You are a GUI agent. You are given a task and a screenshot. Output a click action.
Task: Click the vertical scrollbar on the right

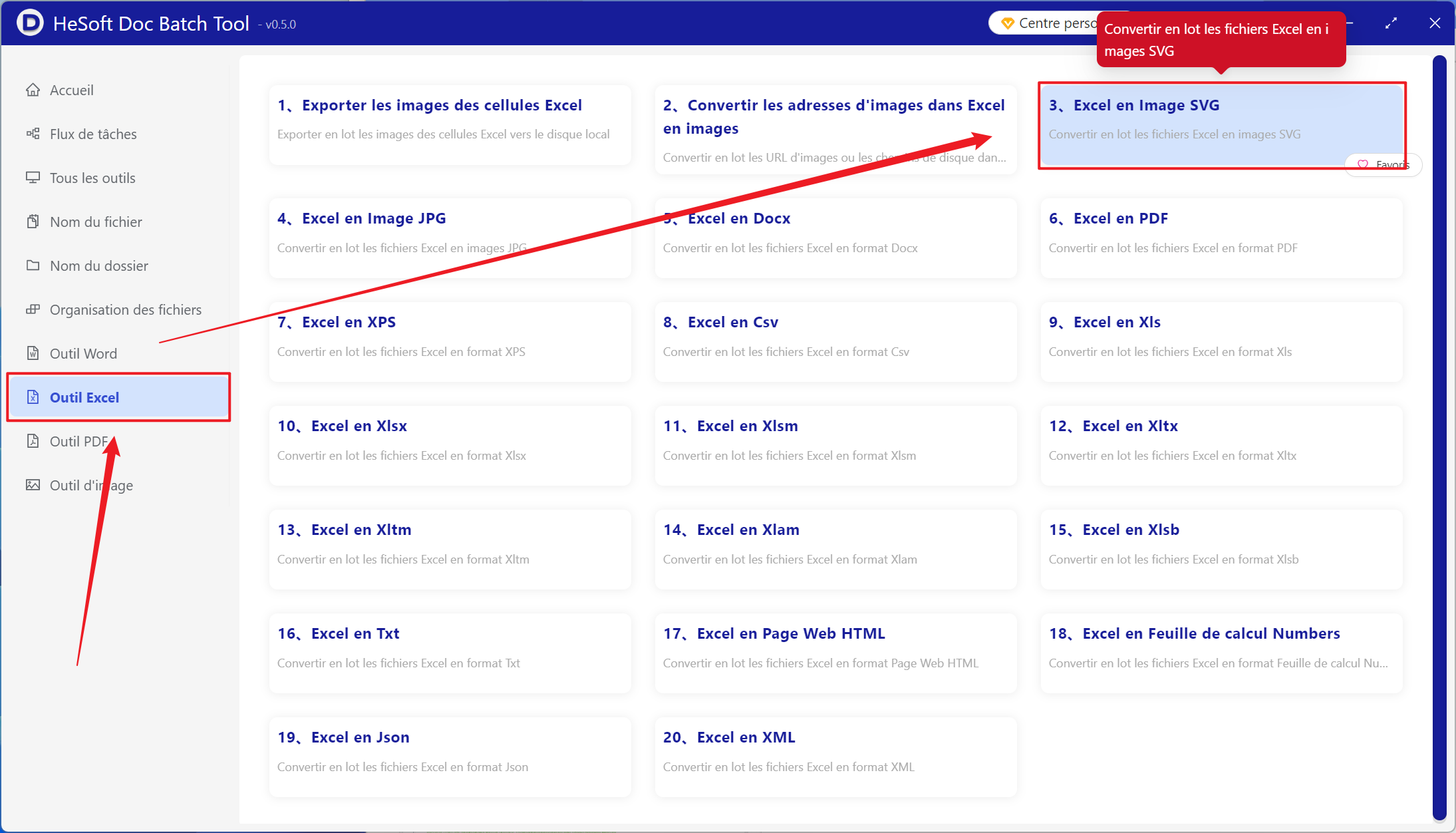click(x=1439, y=438)
